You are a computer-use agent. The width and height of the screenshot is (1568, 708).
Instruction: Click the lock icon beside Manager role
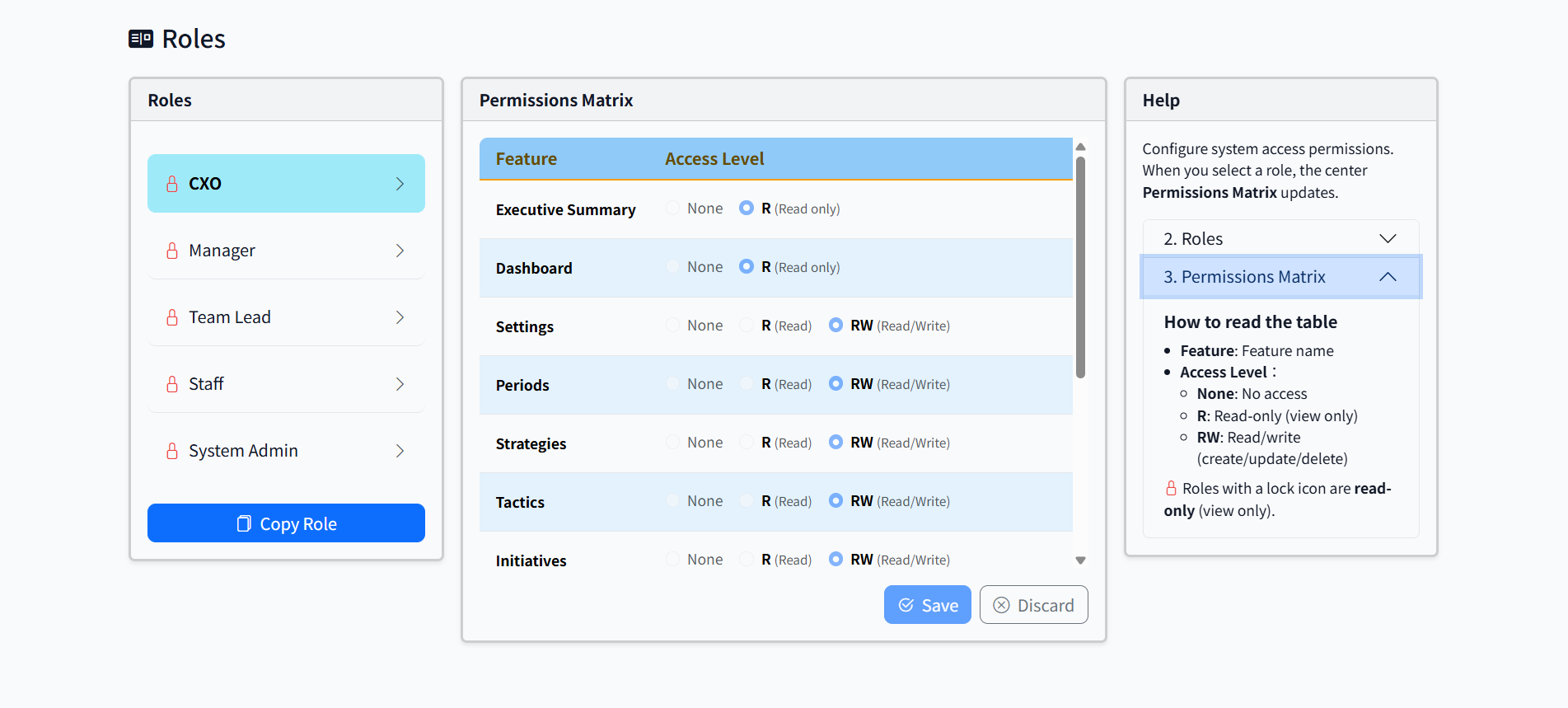point(172,250)
